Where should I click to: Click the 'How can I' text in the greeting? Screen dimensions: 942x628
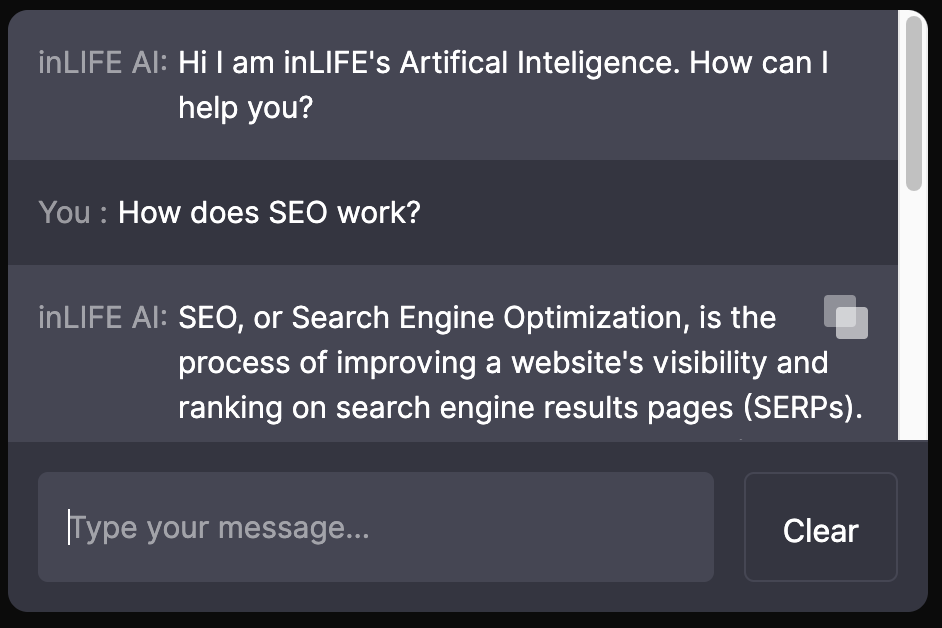[759, 63]
